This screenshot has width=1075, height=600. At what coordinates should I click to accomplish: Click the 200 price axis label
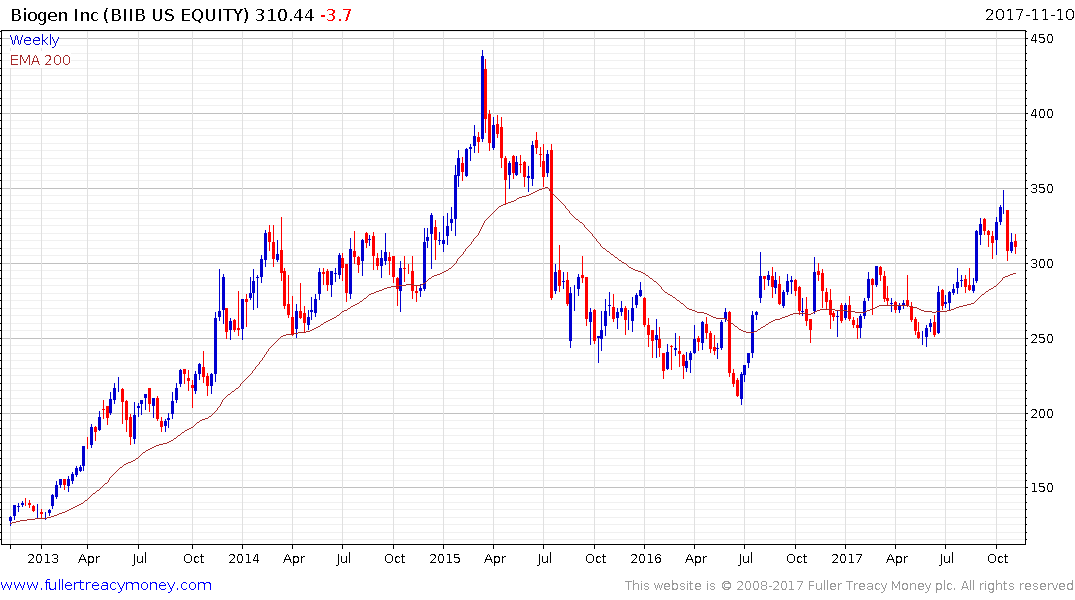point(1042,413)
